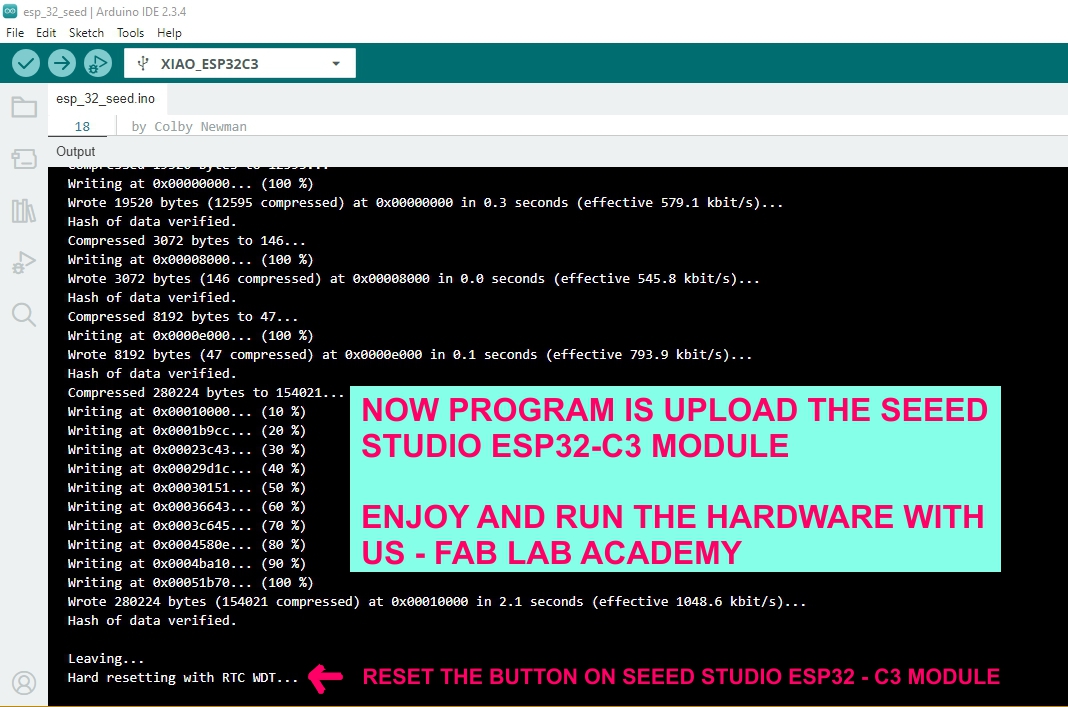Click 'Wrote 19520 bytes' output line

tap(425, 202)
